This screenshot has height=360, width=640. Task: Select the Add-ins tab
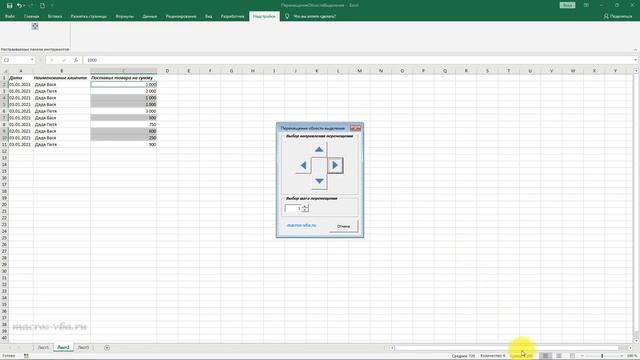264,16
